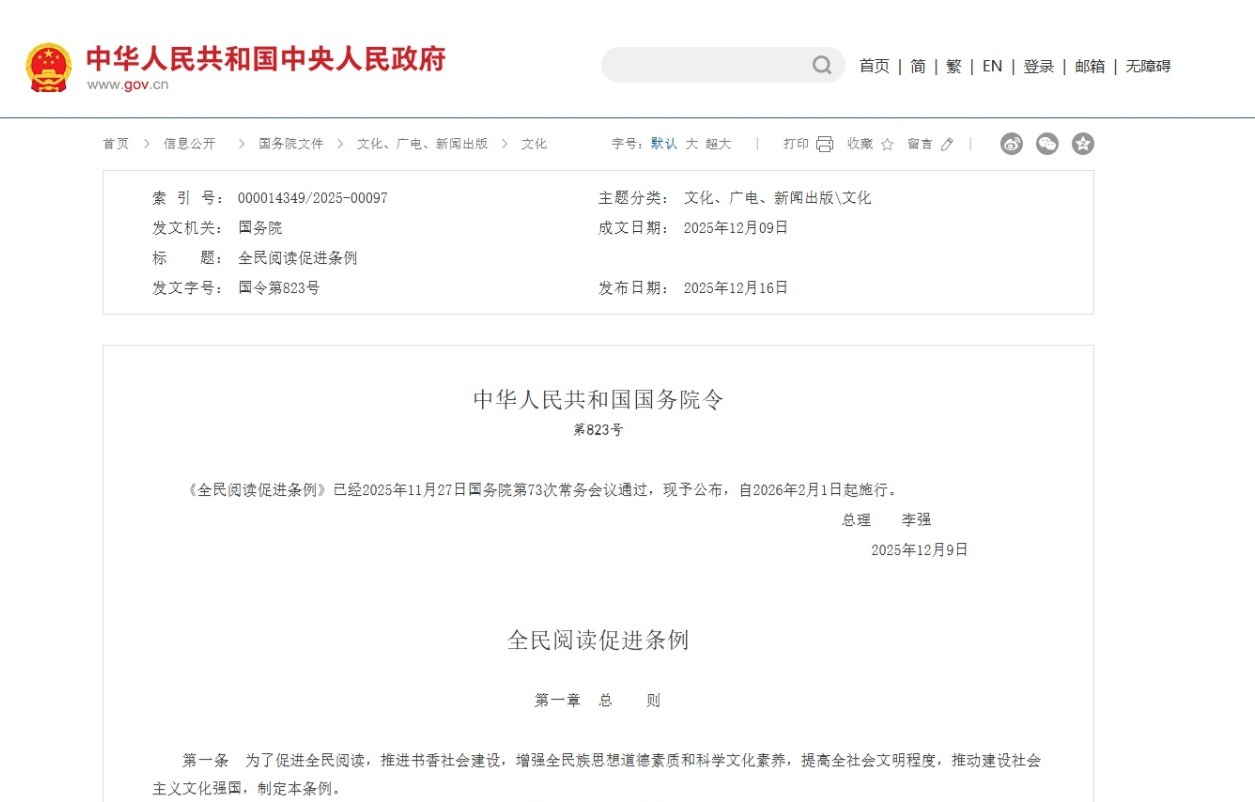Open the 登录 login link
The width and height of the screenshot is (1255, 802).
tap(1038, 66)
